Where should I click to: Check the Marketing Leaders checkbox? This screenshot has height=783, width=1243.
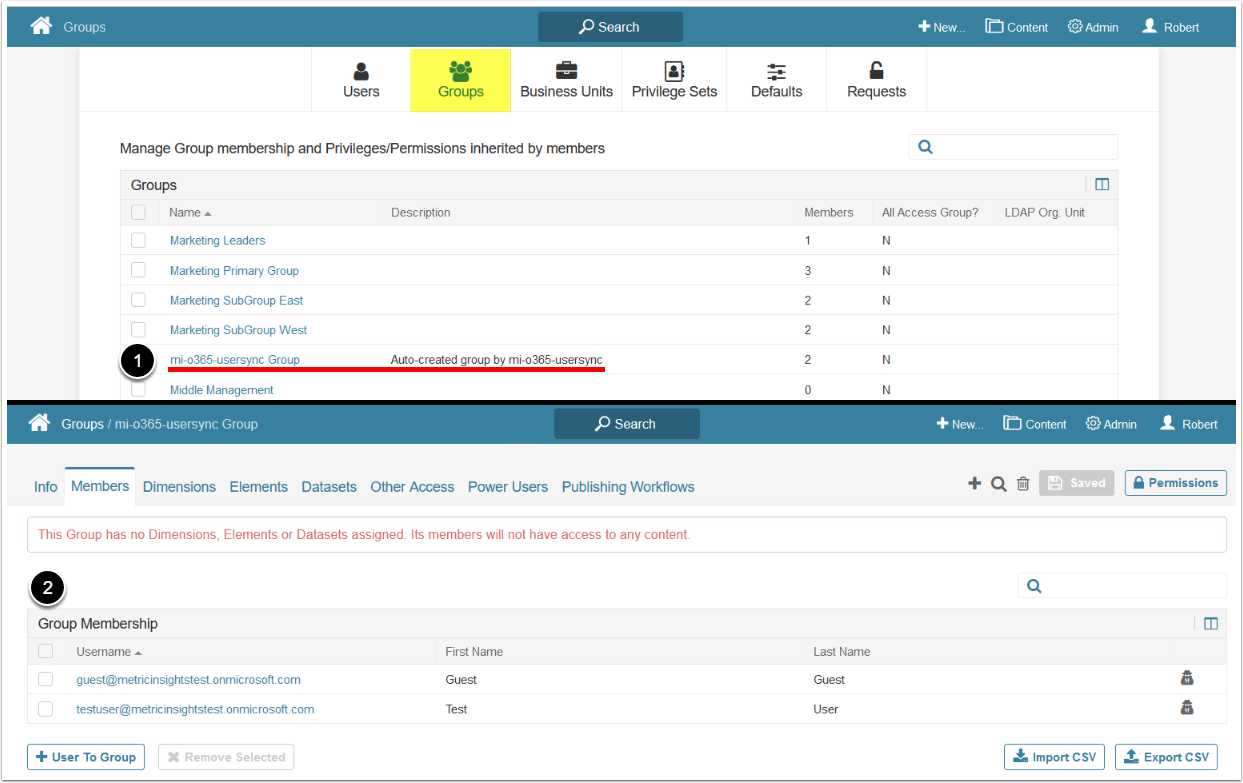click(138, 240)
